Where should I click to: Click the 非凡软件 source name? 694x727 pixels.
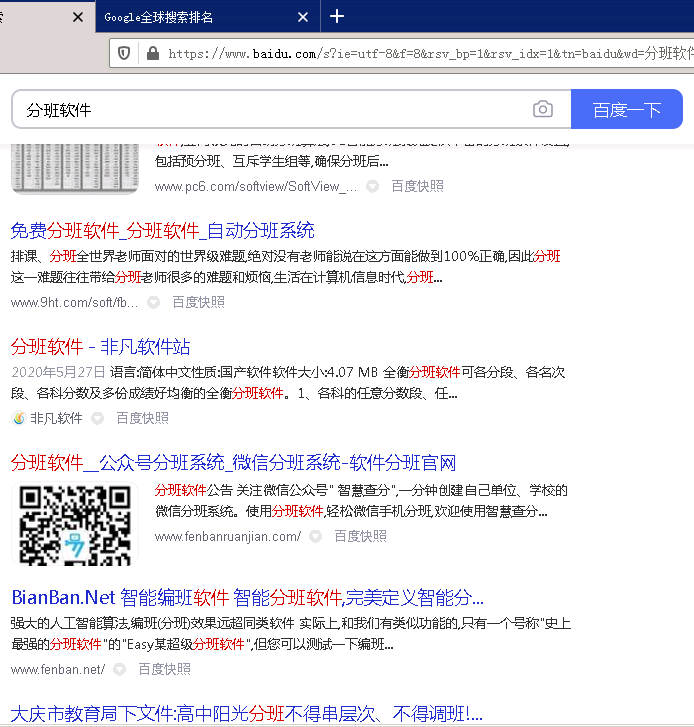56,418
